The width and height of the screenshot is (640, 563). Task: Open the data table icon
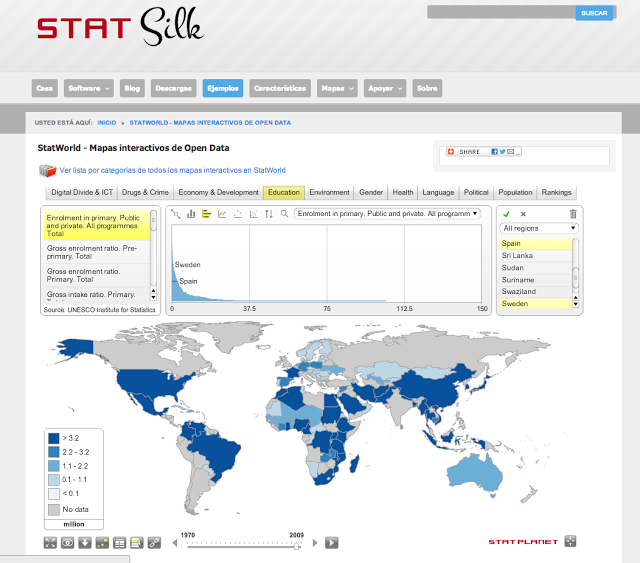(x=120, y=543)
